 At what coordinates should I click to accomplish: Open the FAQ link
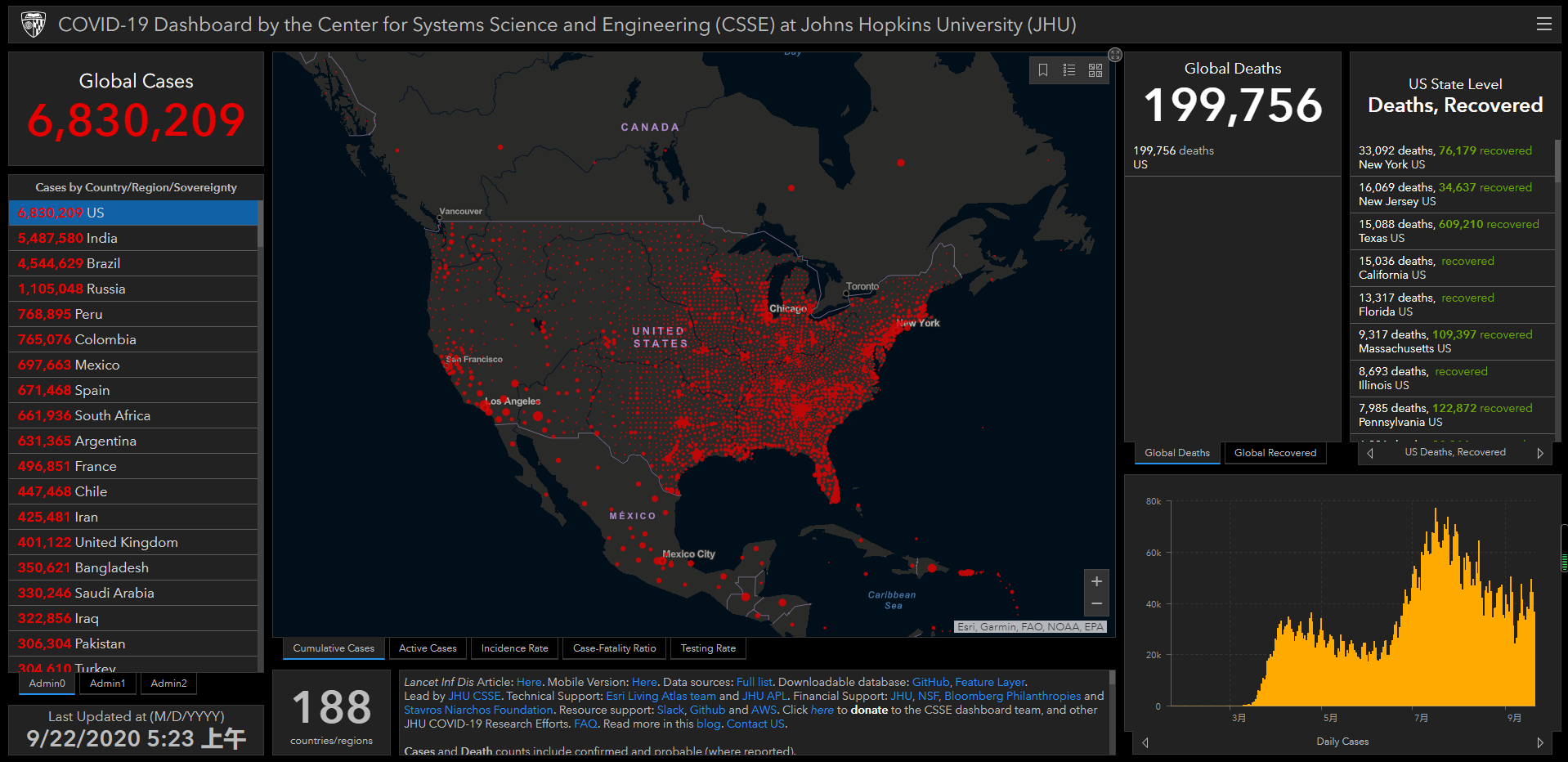click(x=585, y=724)
